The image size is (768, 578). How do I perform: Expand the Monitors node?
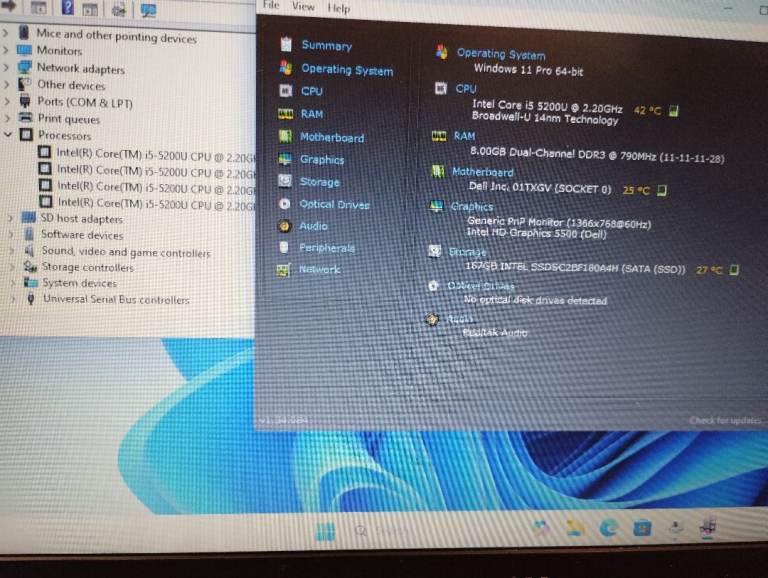click(6, 49)
